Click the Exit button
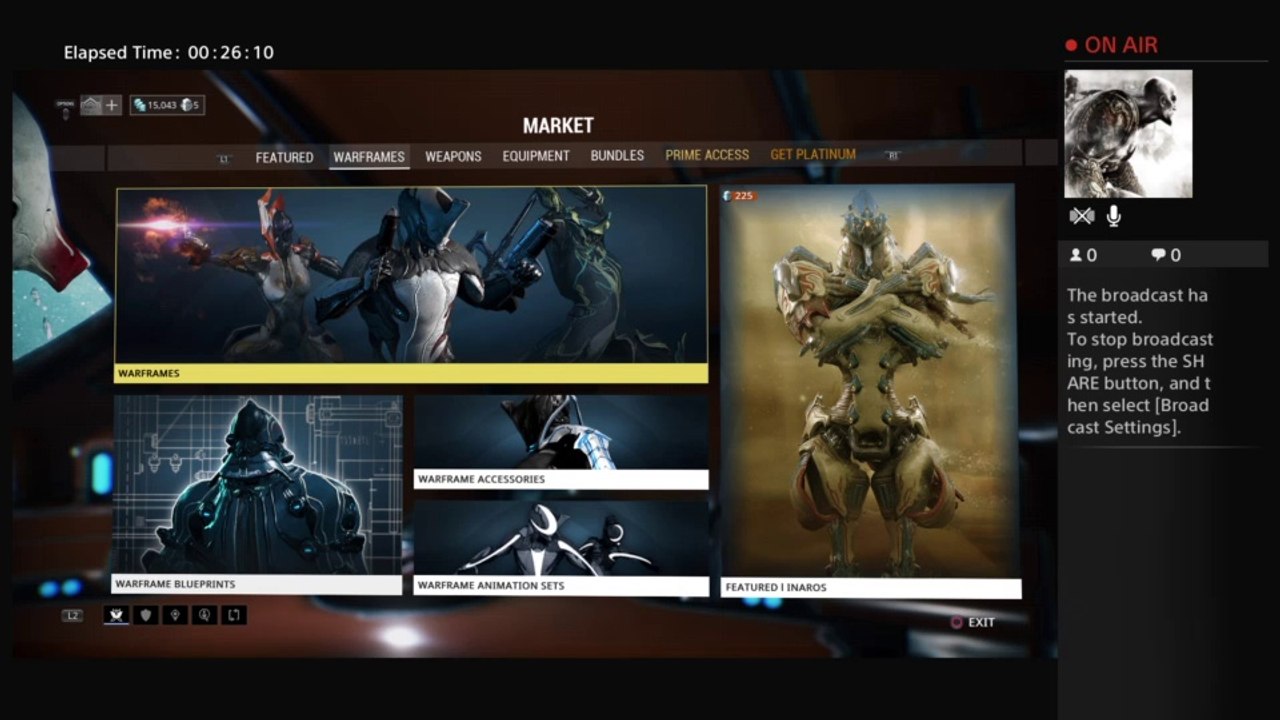The width and height of the screenshot is (1280, 720). pyautogui.click(x=973, y=622)
